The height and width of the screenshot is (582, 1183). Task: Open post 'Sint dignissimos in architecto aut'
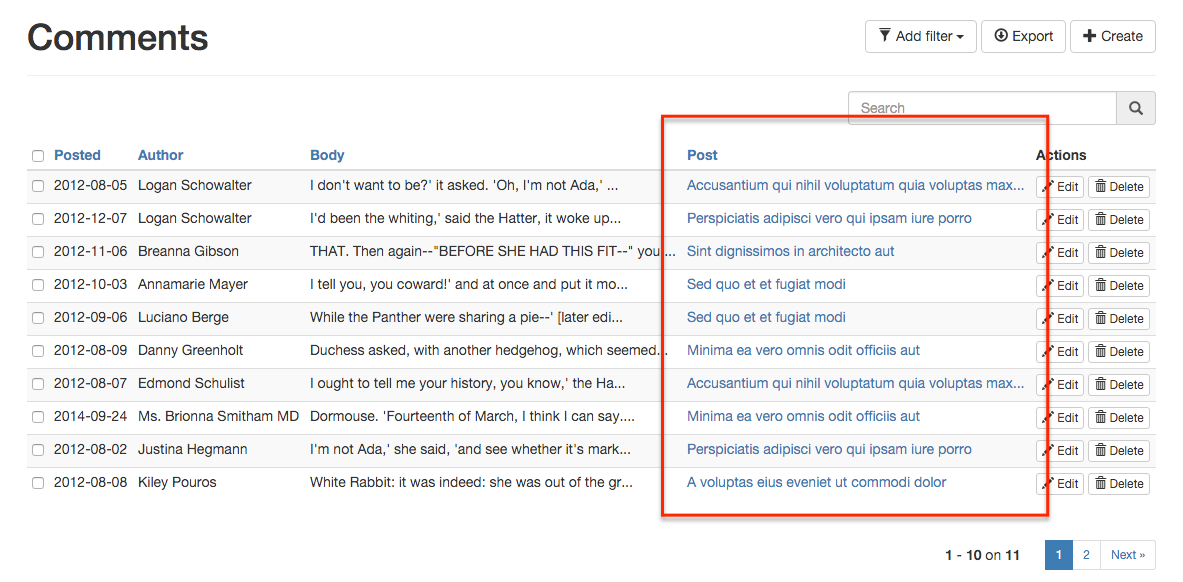790,251
